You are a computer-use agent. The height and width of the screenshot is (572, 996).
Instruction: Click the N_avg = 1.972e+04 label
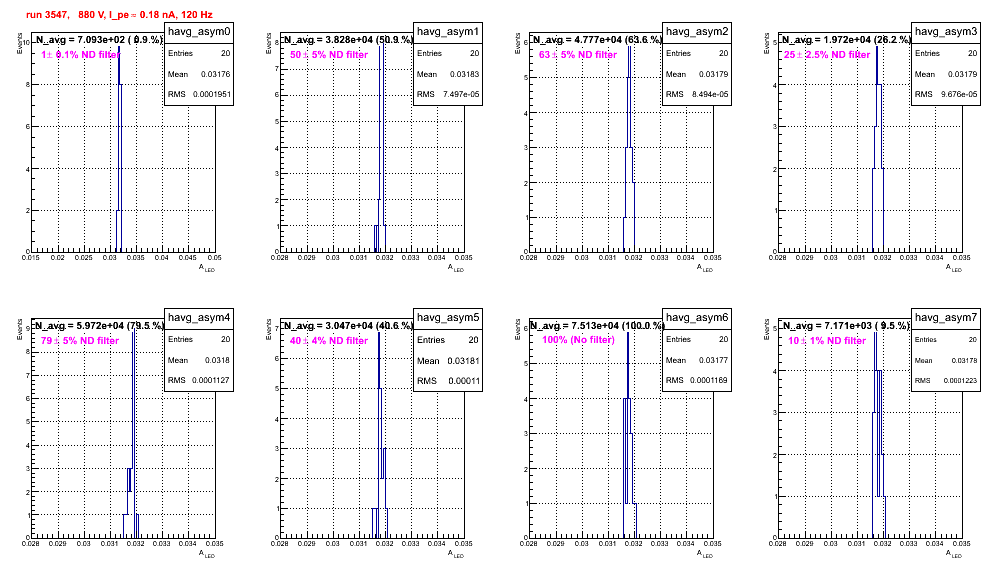pos(847,39)
